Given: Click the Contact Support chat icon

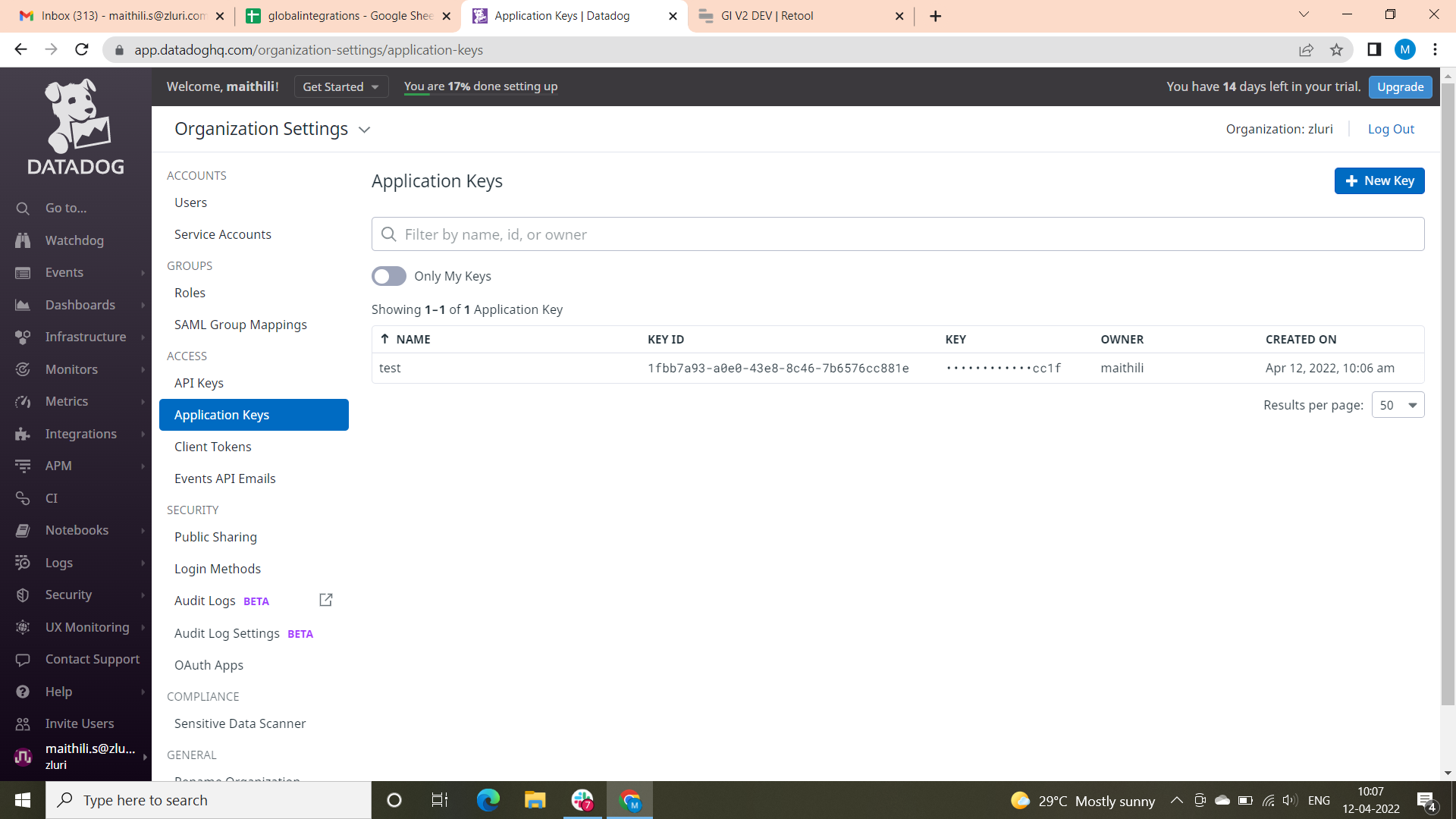Looking at the screenshot, I should click(x=23, y=660).
